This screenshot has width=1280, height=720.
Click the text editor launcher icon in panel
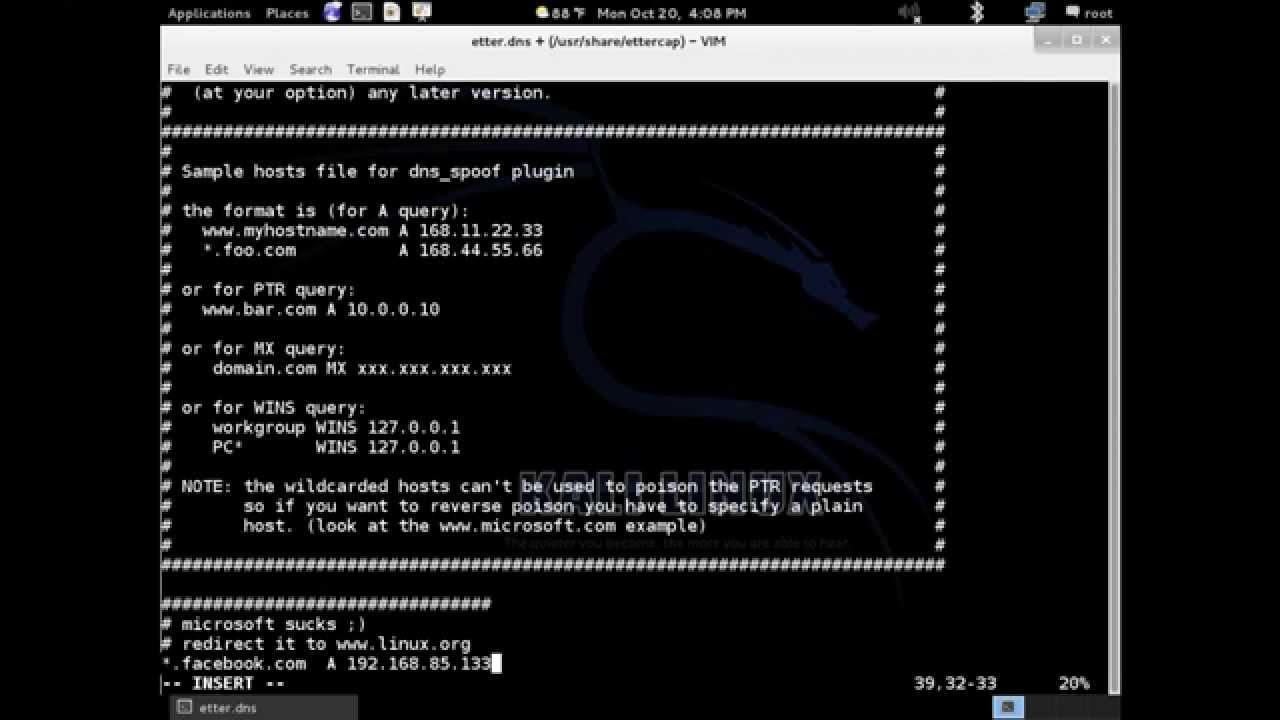pyautogui.click(x=392, y=12)
